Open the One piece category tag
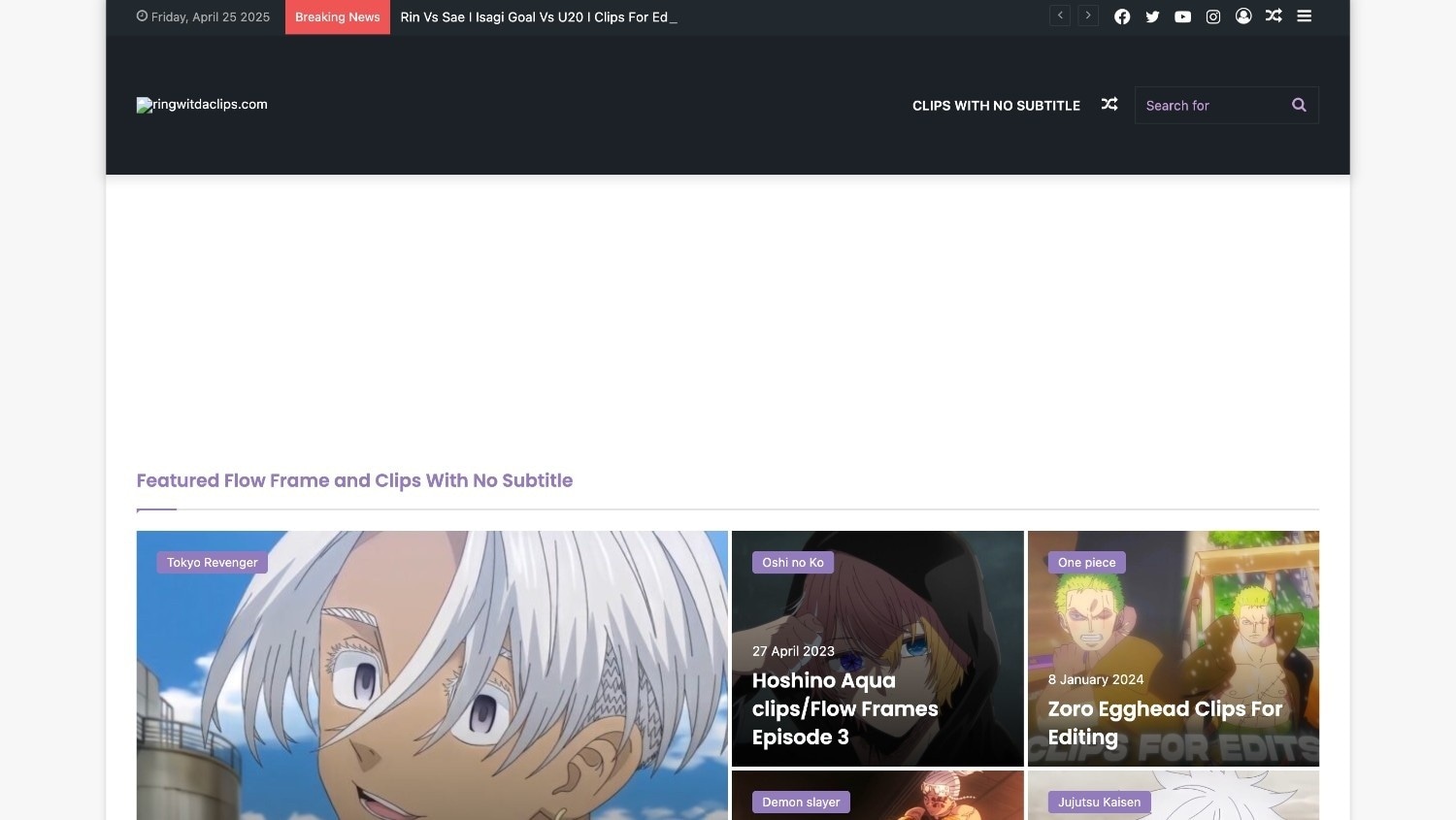Viewport: 1456px width, 820px height. coord(1087,563)
